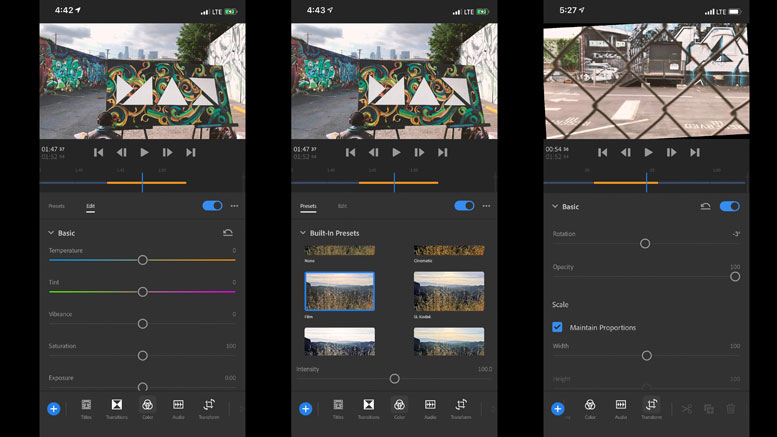This screenshot has width=777, height=437.
Task: Open Audio tool on the middle phone
Action: [430, 409]
